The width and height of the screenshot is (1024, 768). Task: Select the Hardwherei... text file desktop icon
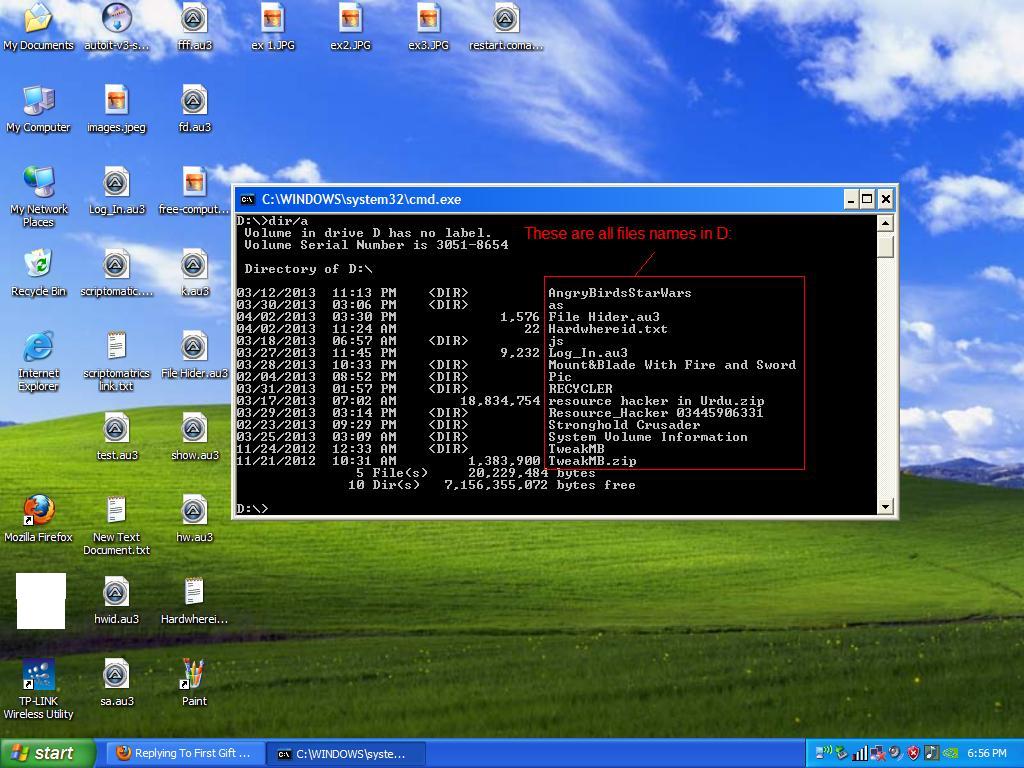(x=195, y=601)
